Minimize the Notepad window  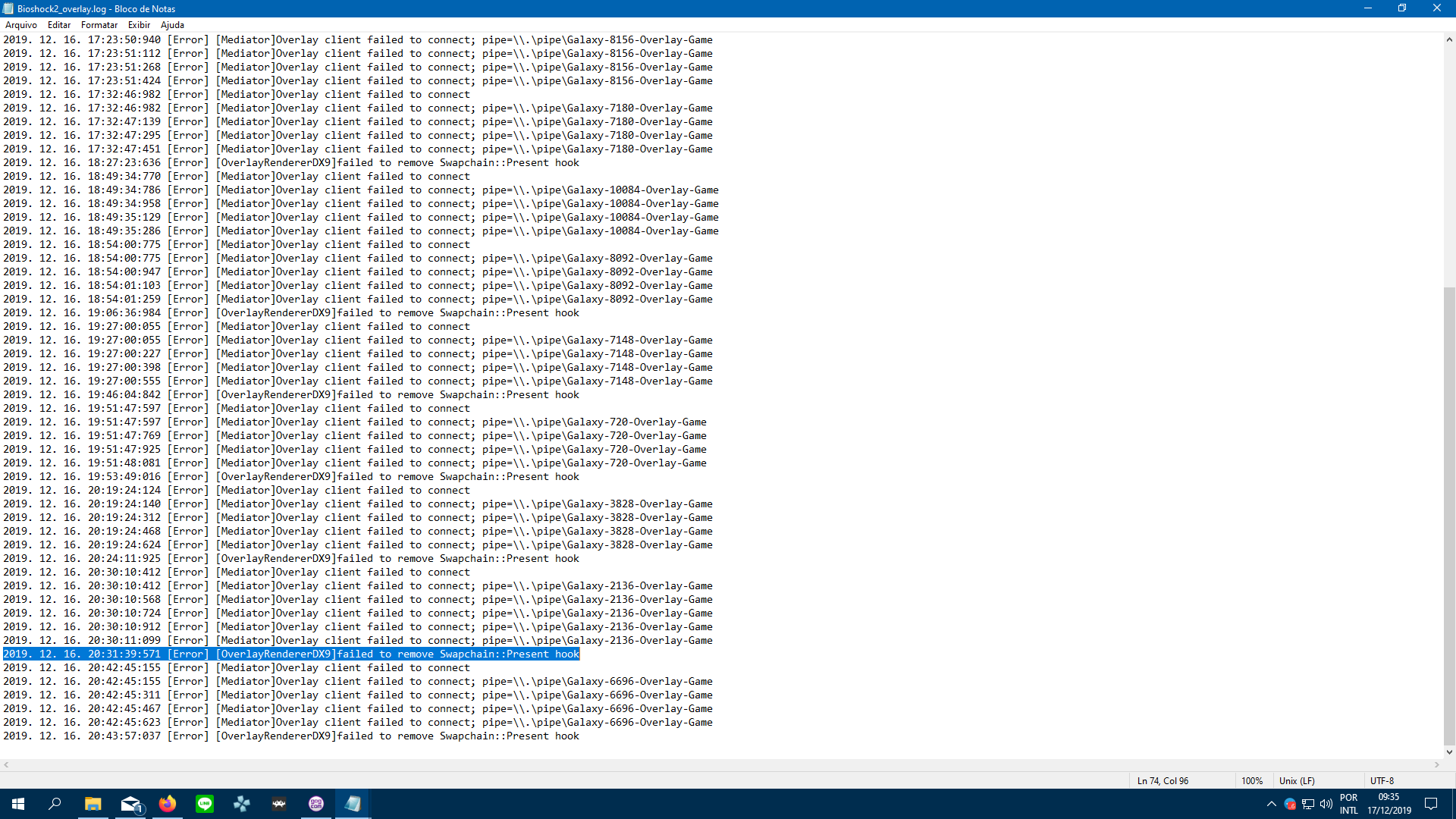[1368, 8]
